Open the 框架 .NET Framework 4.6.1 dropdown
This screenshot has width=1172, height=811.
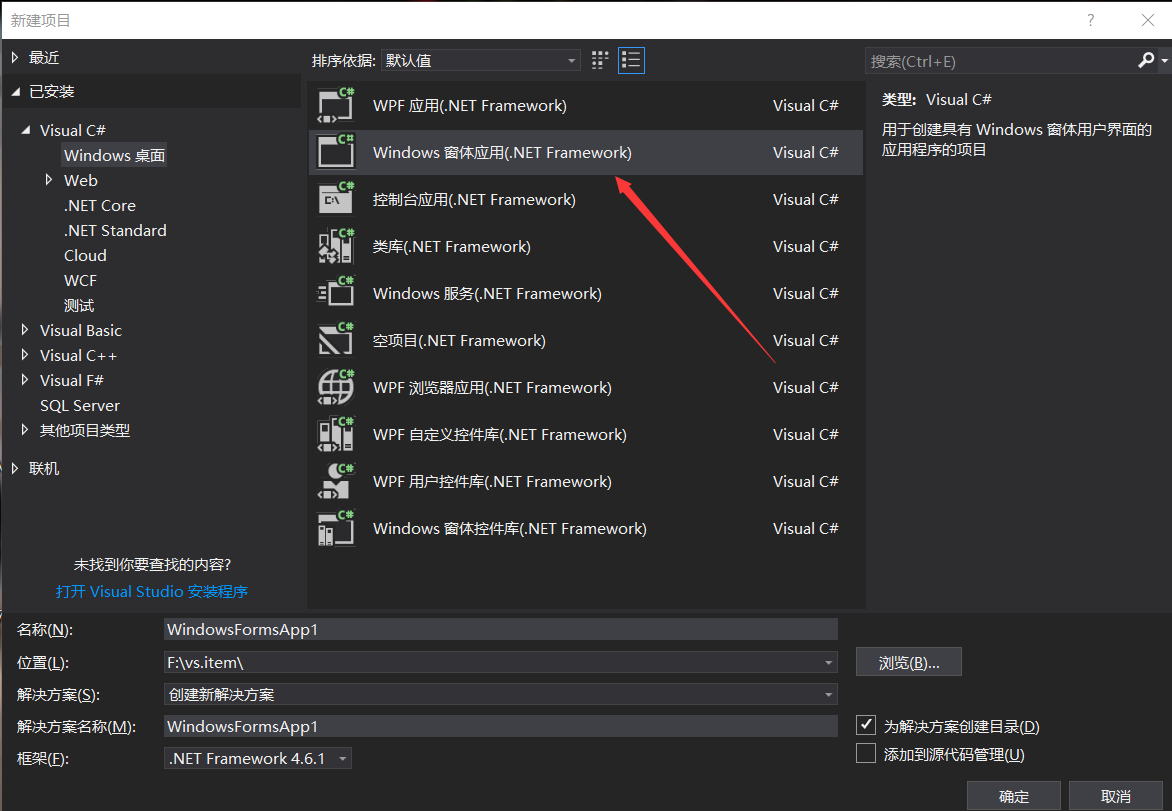(x=258, y=759)
